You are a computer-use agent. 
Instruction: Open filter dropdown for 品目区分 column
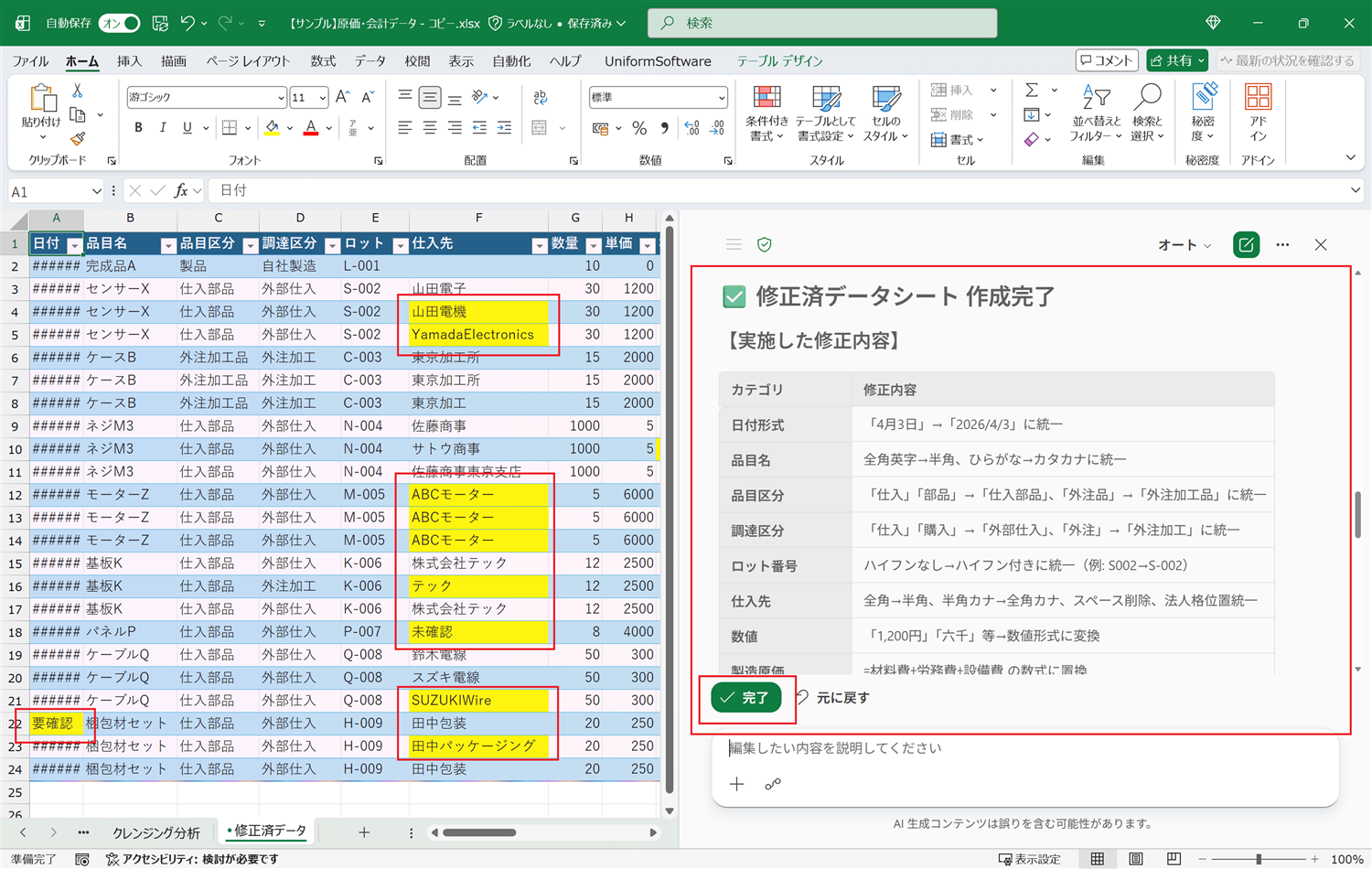click(250, 245)
